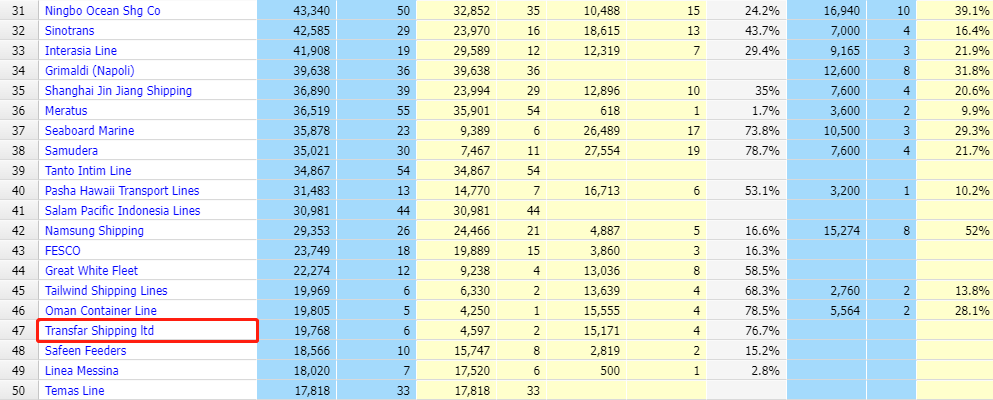Screen dimensions: 993x400
Task: Click the Sinotrans company link
Action: click(72, 31)
